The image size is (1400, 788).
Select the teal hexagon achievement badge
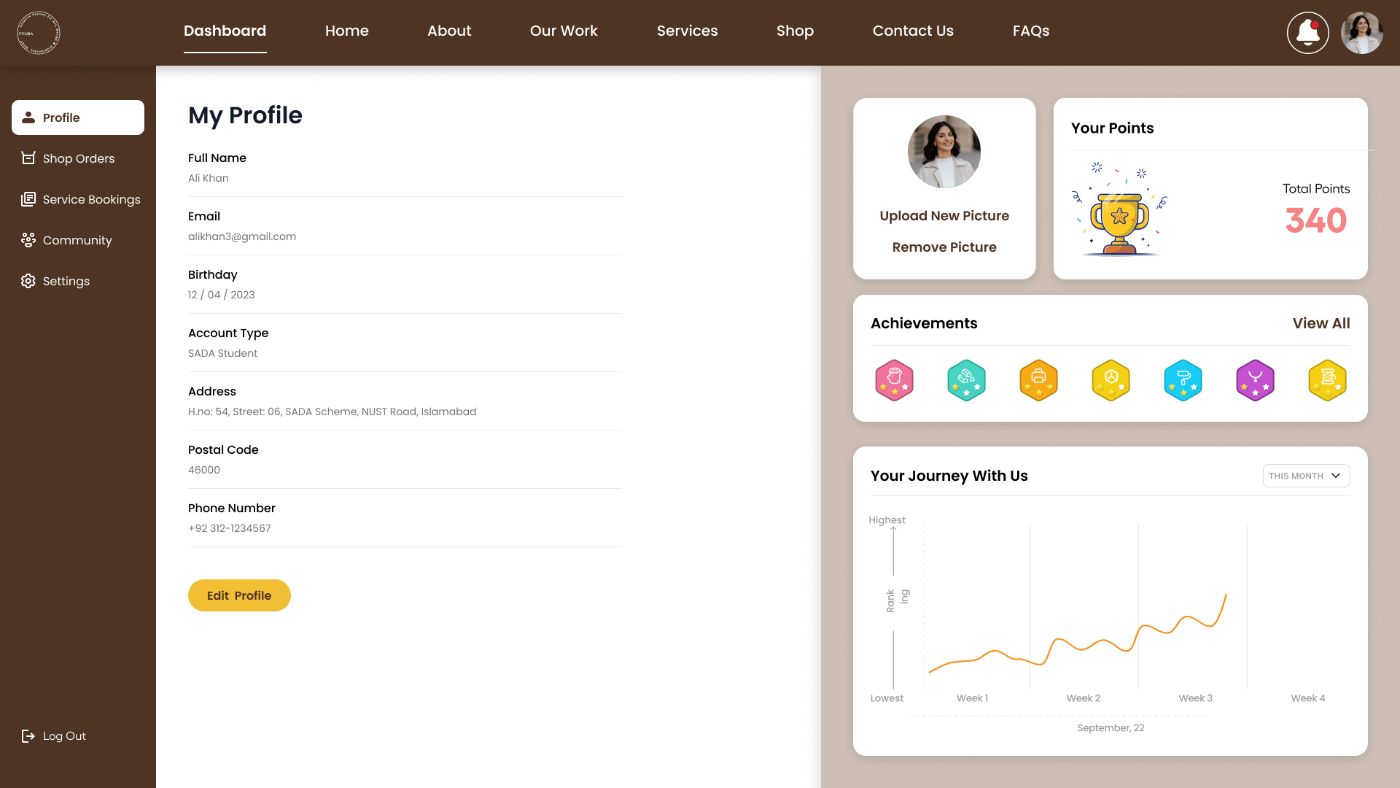point(966,381)
